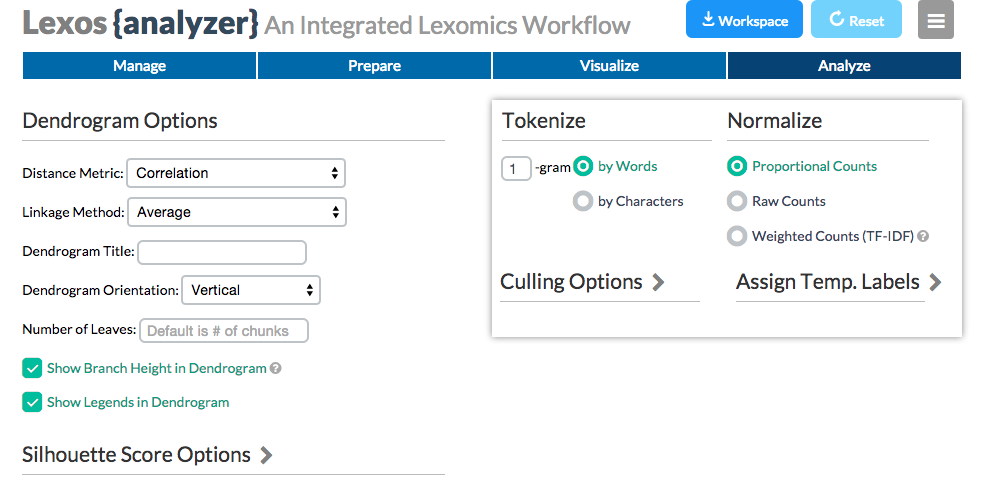Toggle Show Branch Height in Dendrogram checkbox

pos(32,368)
